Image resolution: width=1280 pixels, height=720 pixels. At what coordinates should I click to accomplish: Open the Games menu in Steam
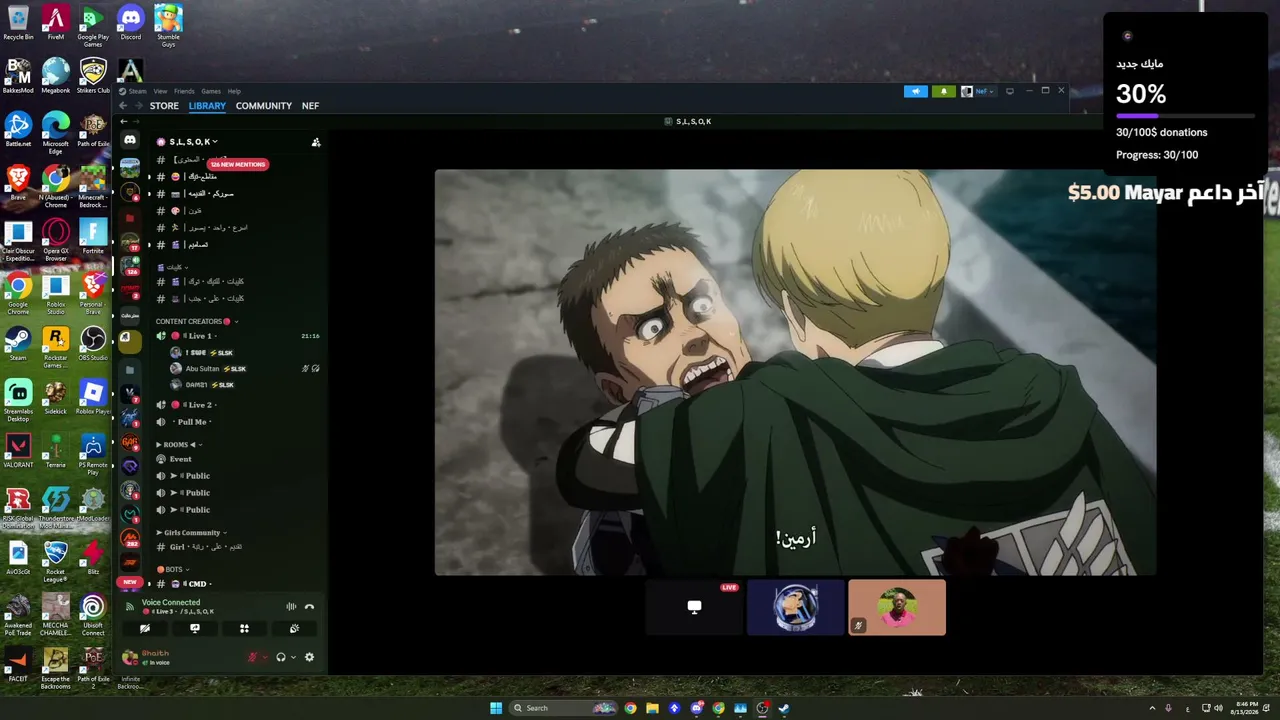click(211, 91)
